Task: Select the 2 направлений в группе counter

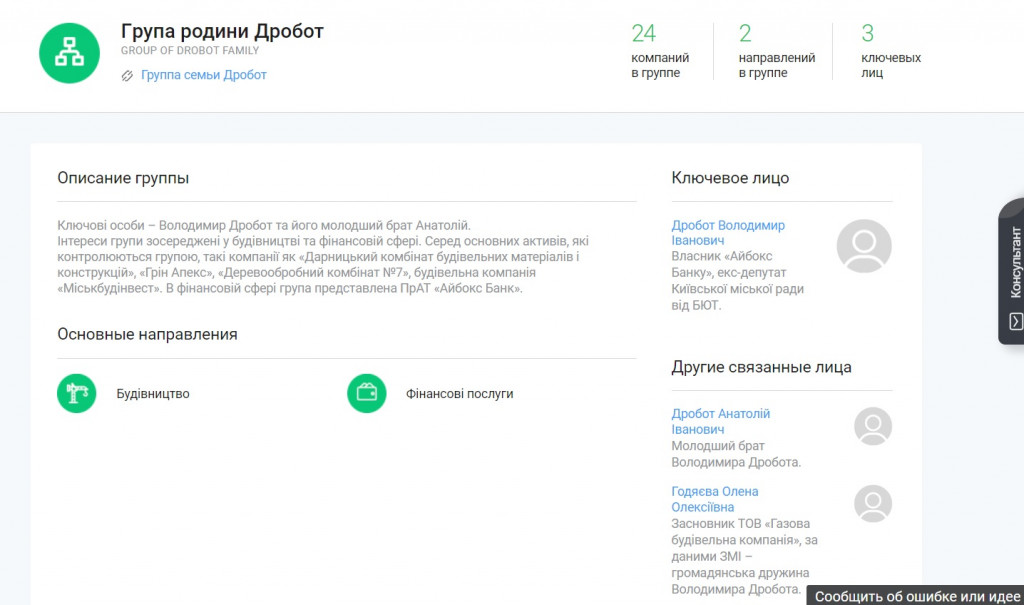Action: 776,51
